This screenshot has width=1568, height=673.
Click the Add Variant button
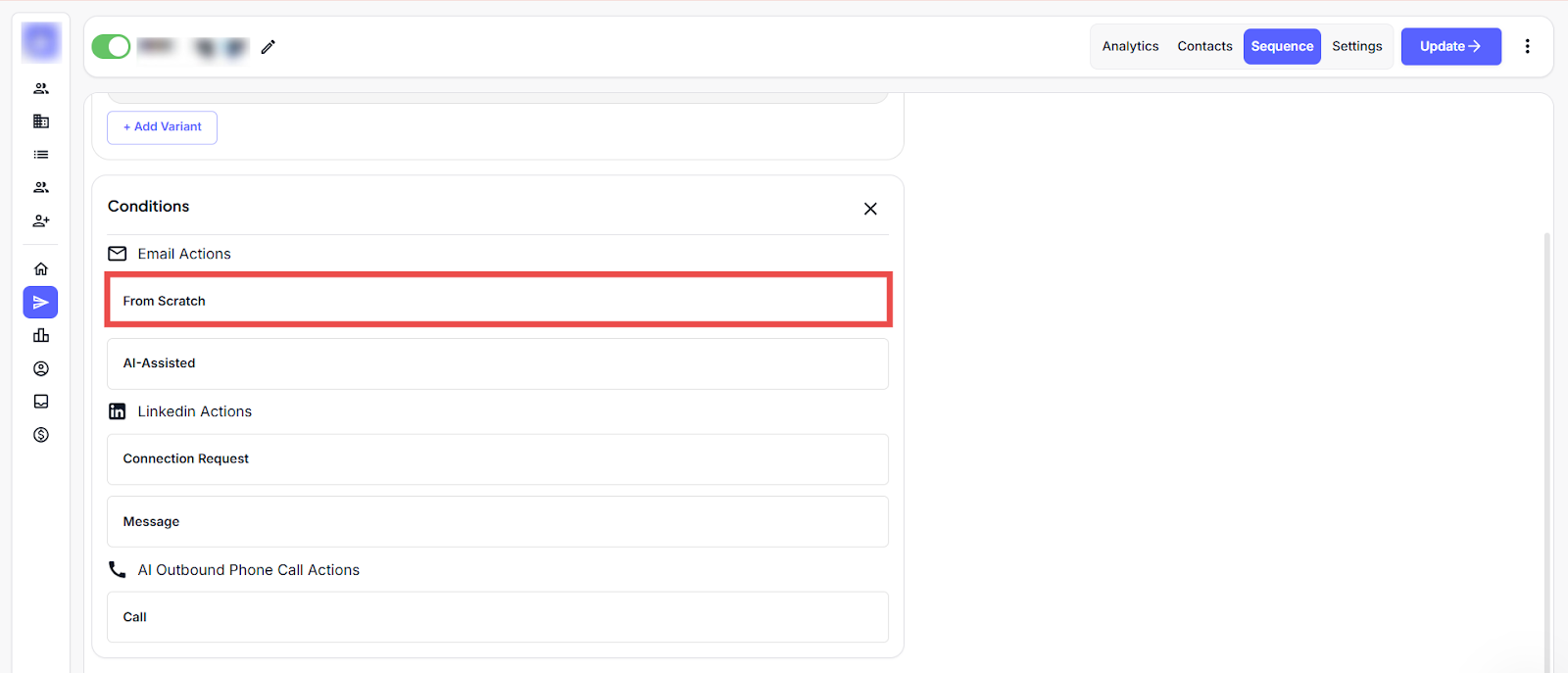[x=163, y=127]
